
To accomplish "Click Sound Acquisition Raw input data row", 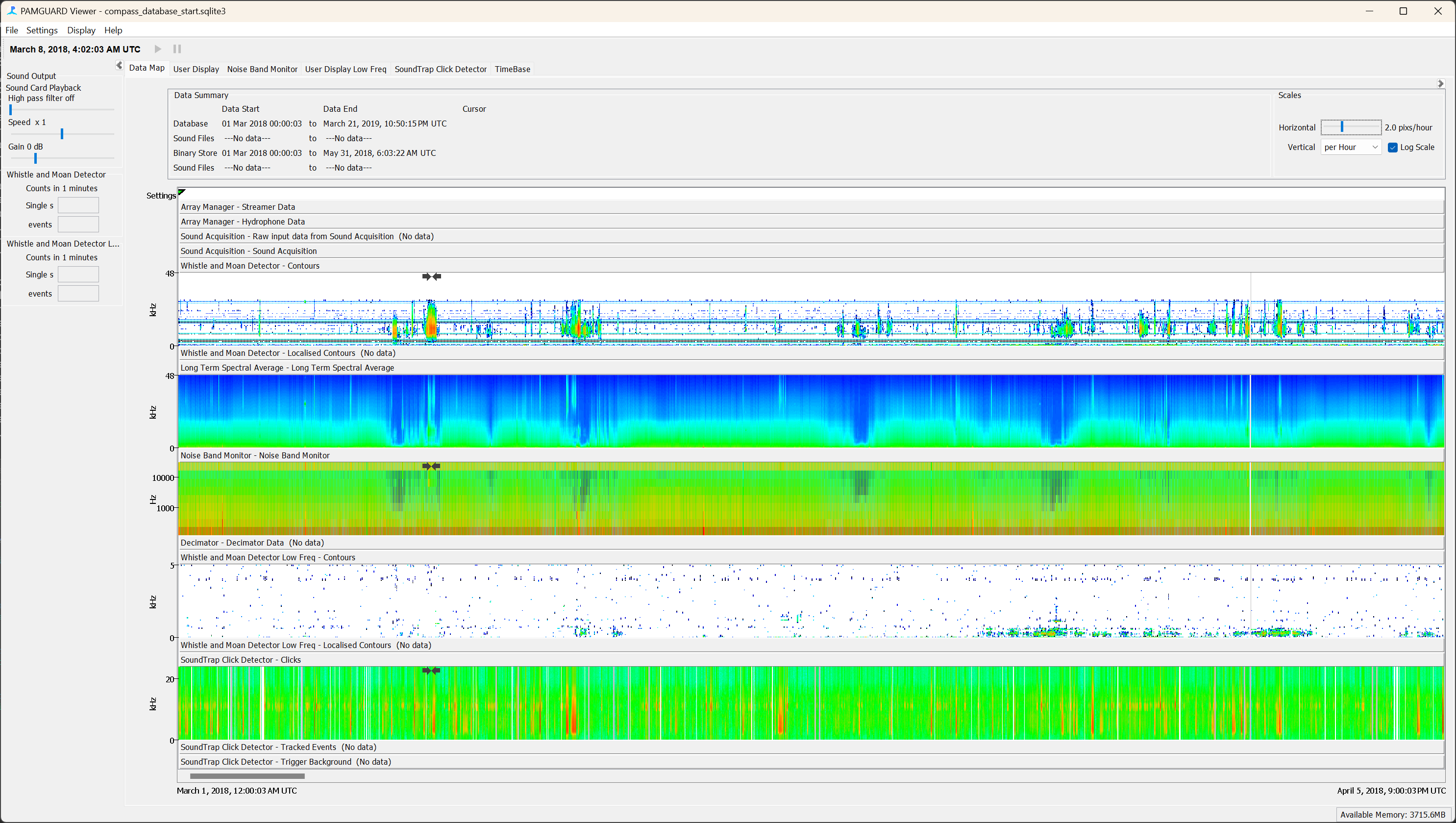I will [x=811, y=236].
